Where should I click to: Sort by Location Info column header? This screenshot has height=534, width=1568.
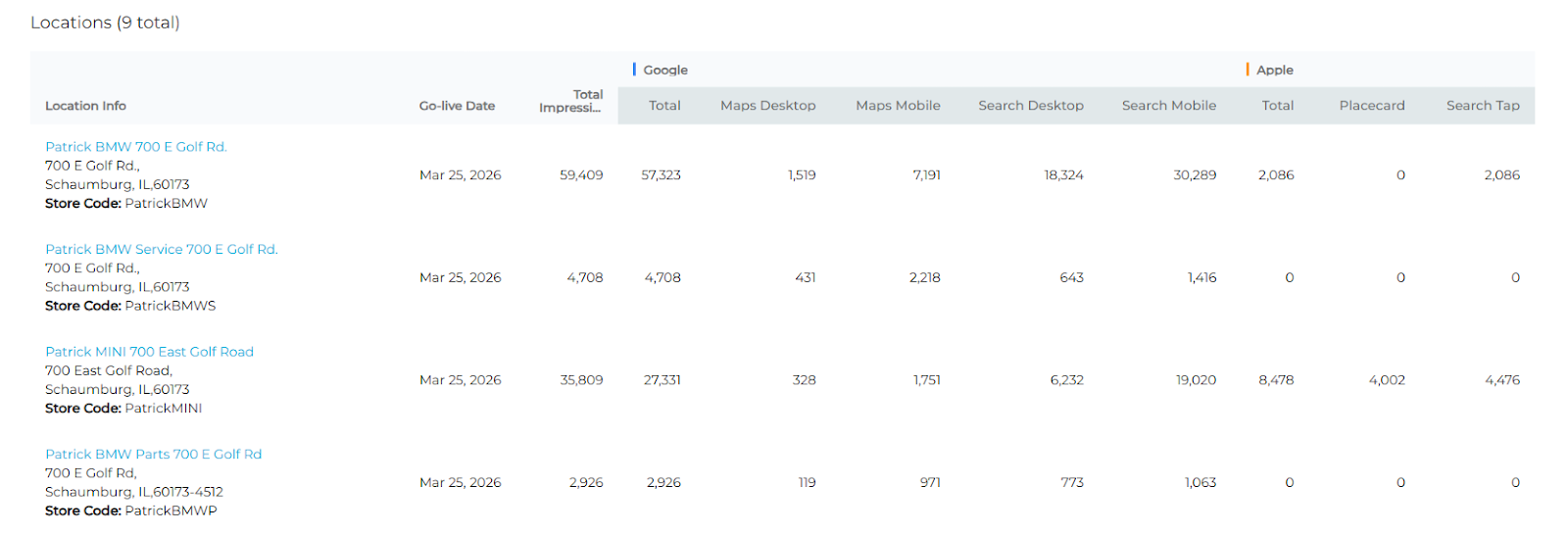[85, 106]
